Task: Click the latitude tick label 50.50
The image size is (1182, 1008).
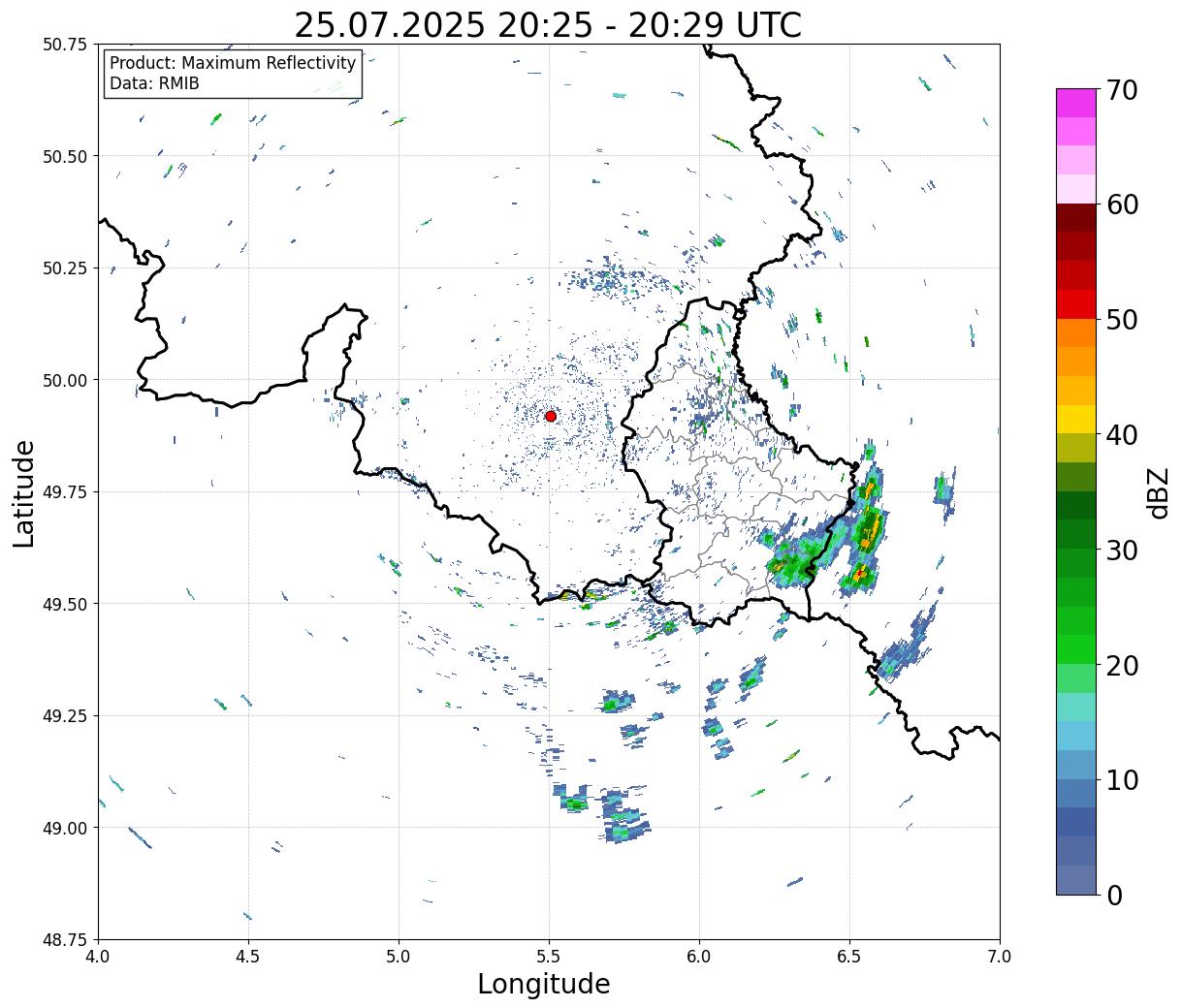Action: pyautogui.click(x=65, y=156)
